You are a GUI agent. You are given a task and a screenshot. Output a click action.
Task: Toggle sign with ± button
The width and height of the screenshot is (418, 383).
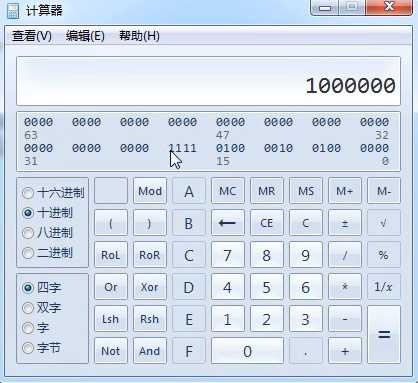click(345, 223)
